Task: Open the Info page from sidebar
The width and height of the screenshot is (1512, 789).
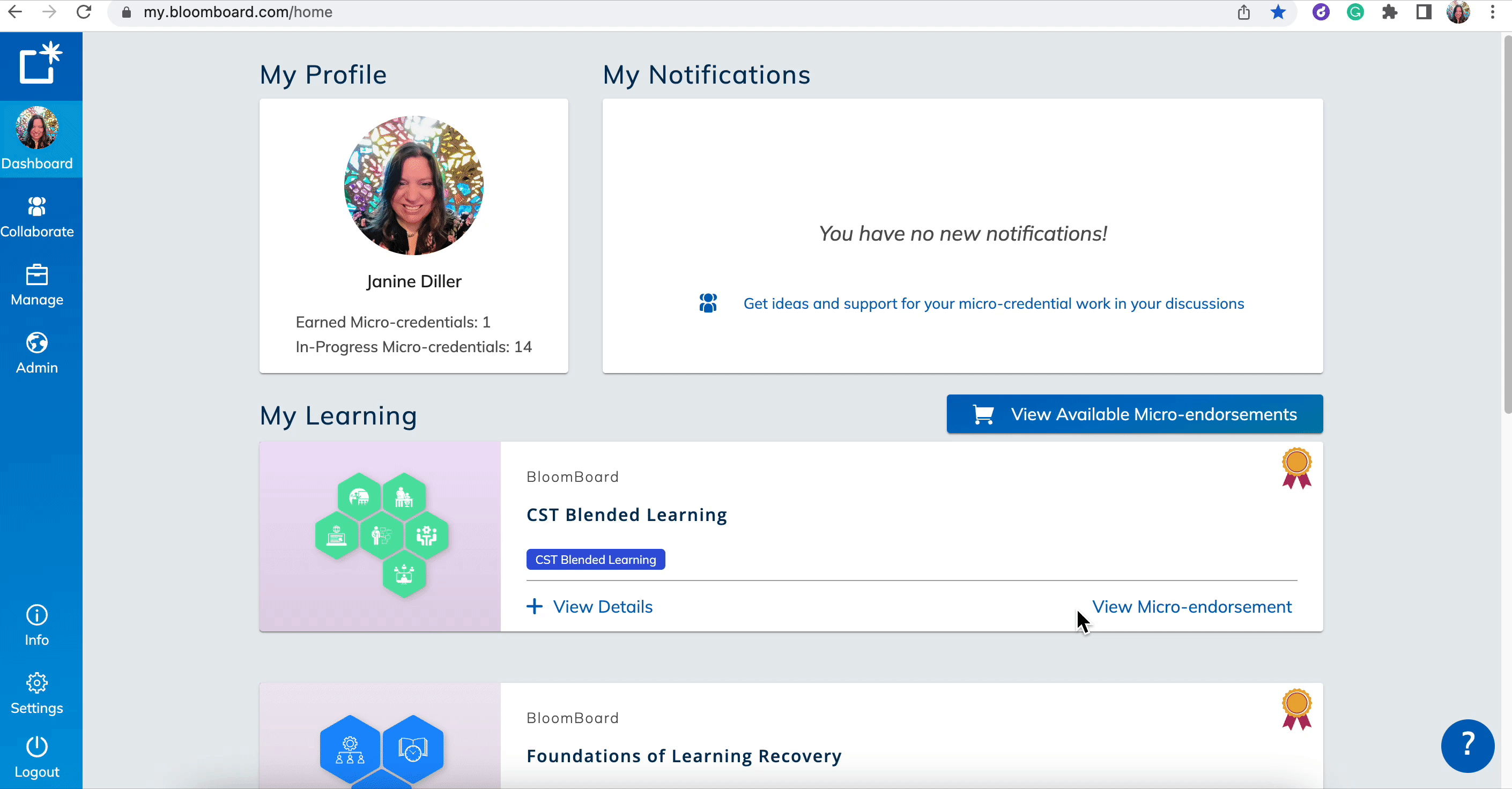Action: (x=37, y=626)
